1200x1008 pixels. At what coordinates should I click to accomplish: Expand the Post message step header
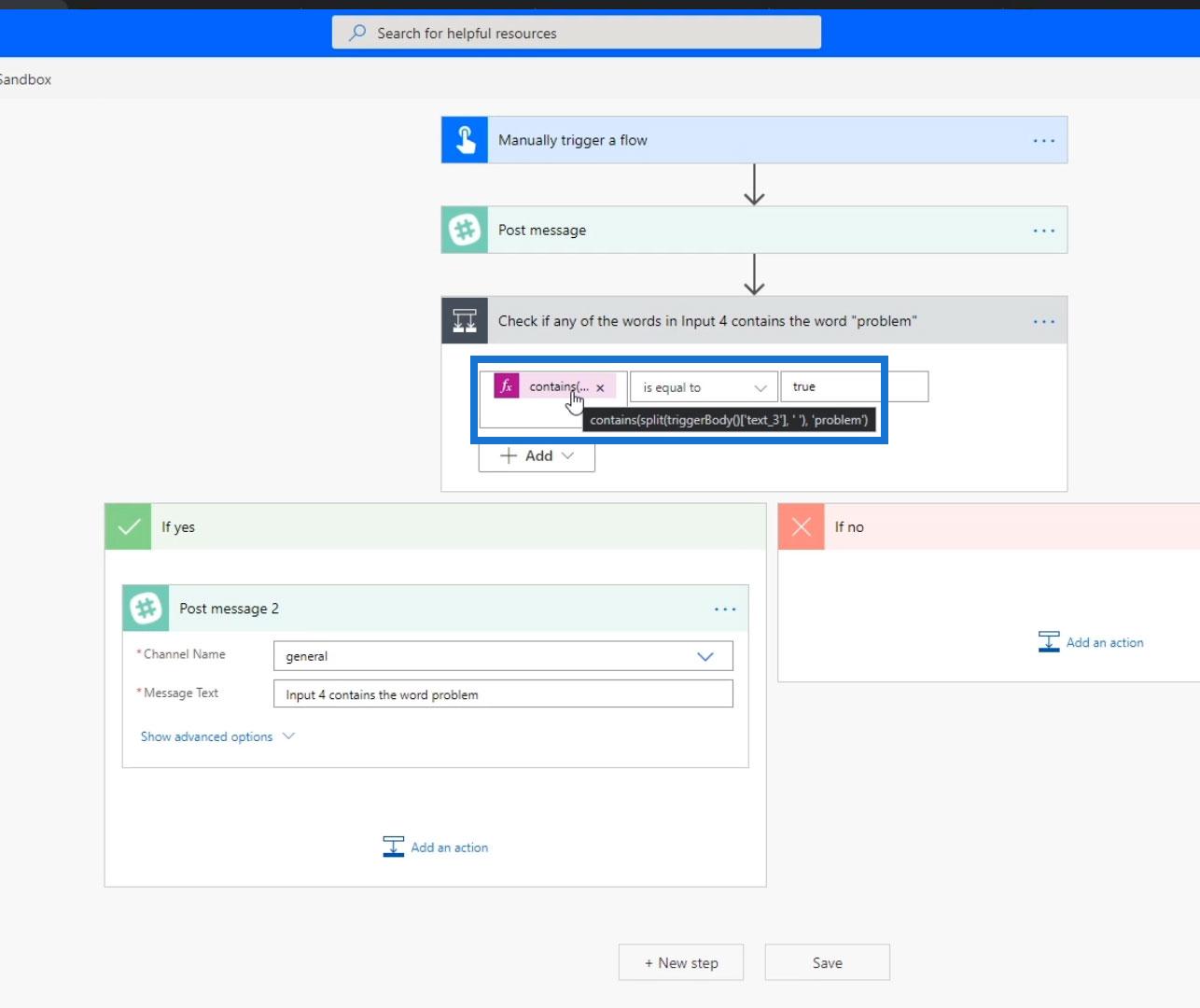click(x=754, y=230)
